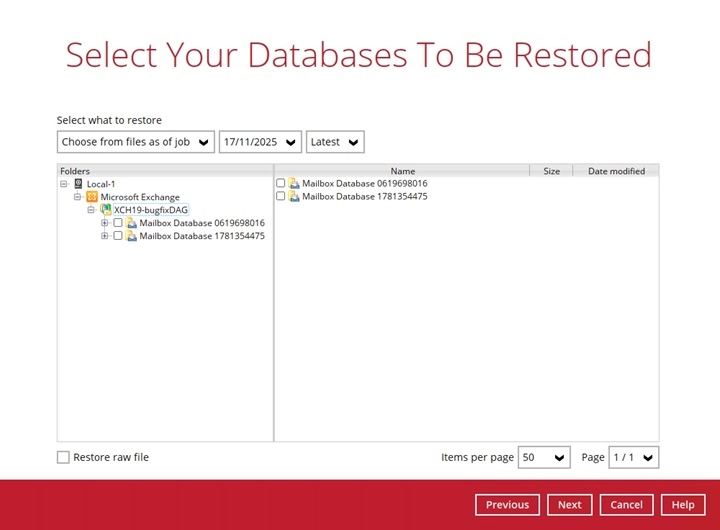
Task: Click the Microsoft Exchange icon in tree
Action: pyautogui.click(x=92, y=197)
